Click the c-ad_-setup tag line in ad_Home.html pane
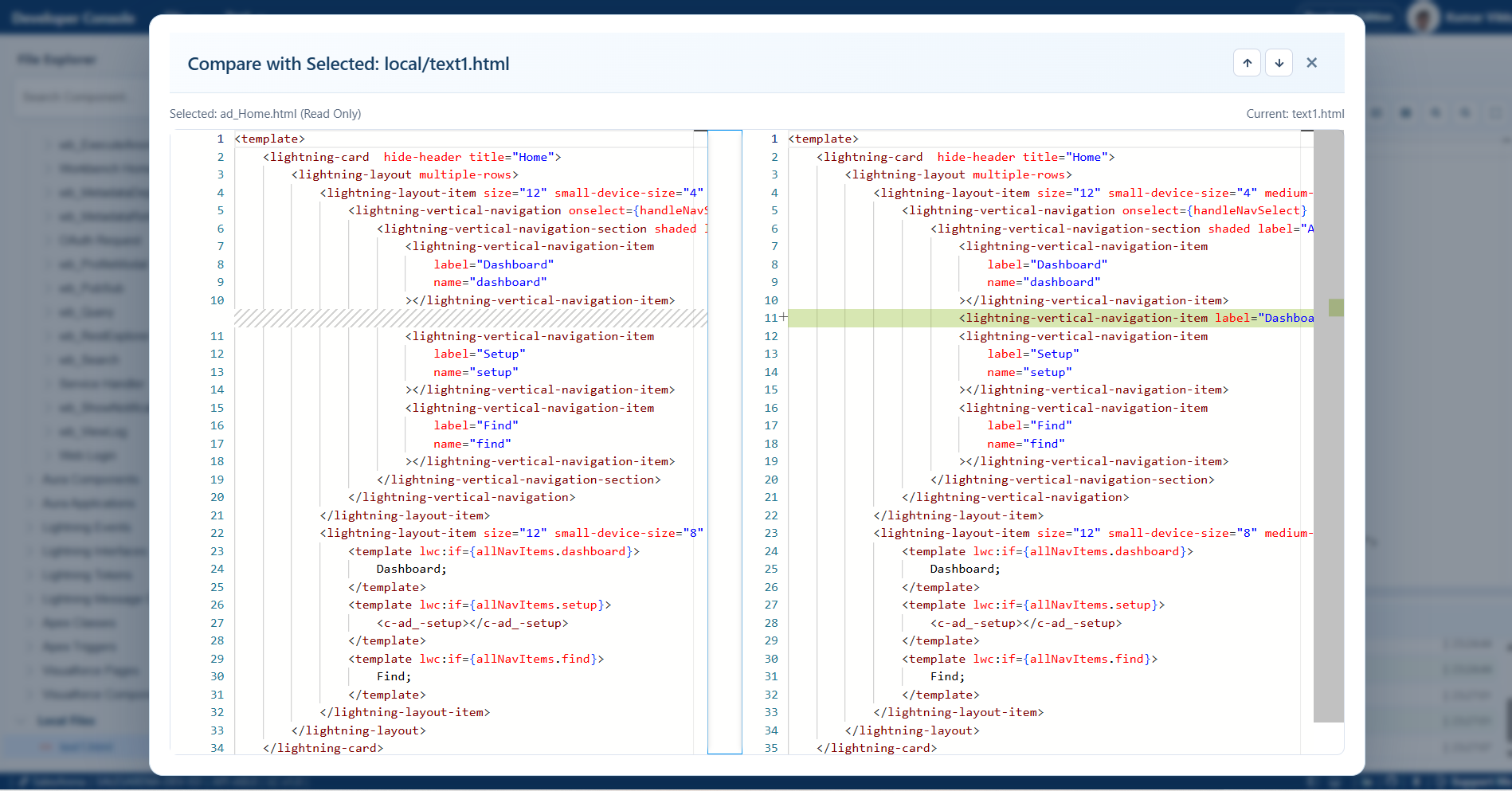This screenshot has height=791, width=1512. coord(472,623)
